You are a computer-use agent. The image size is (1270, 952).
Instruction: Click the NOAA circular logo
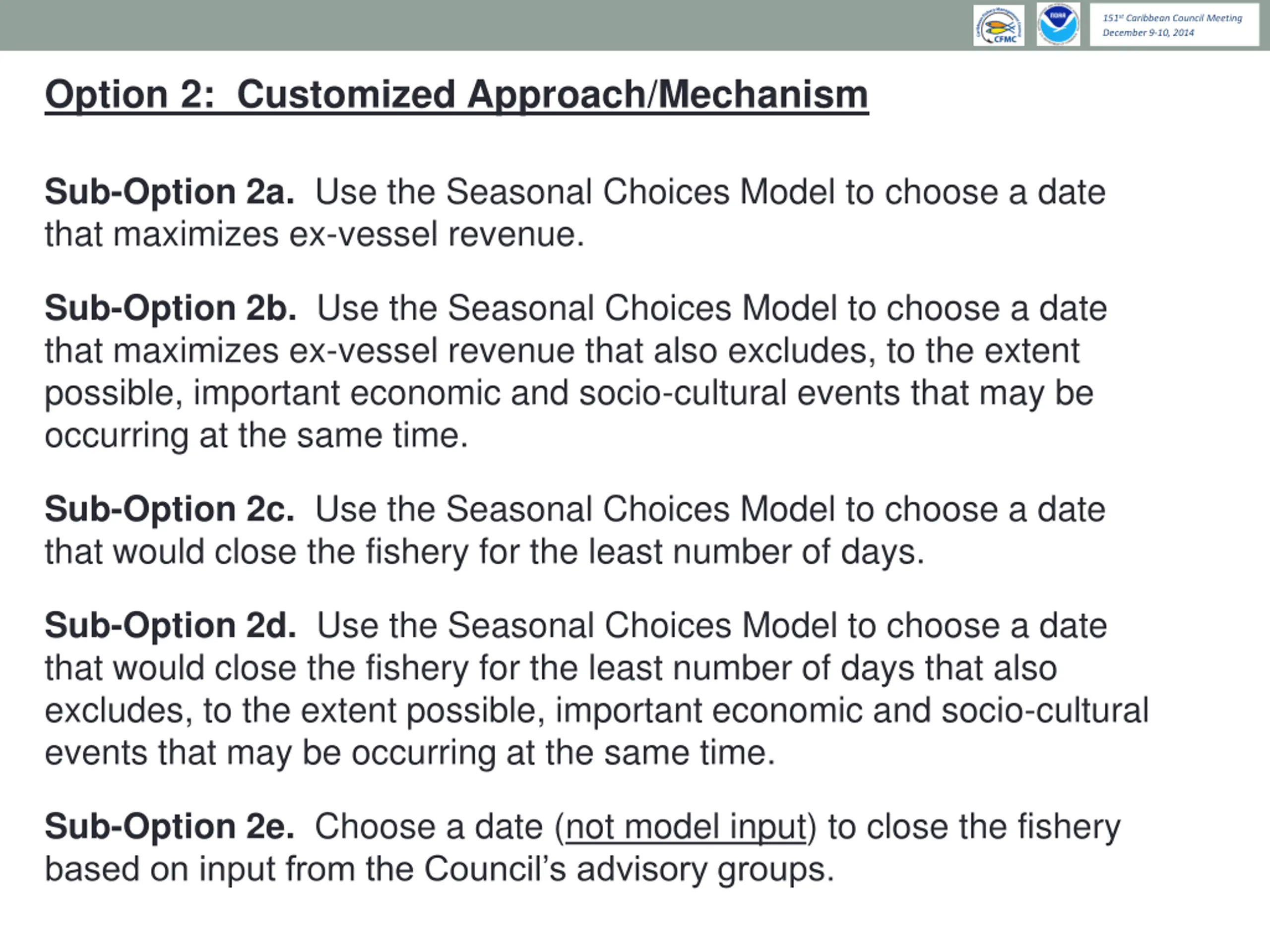1058,24
